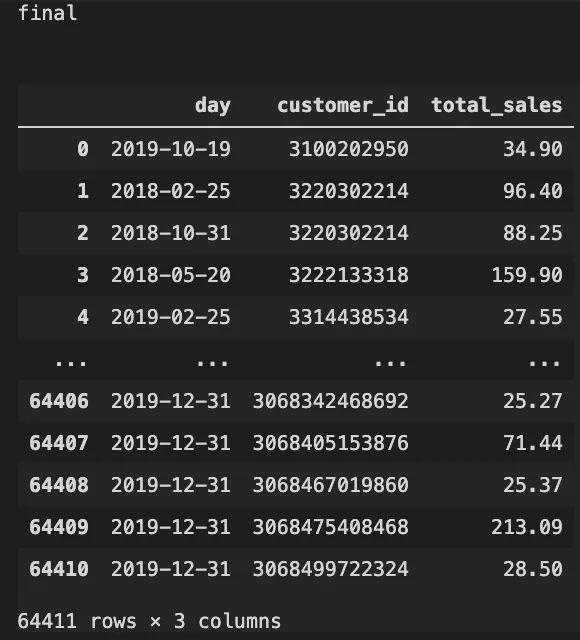Click customer id 3068405153876
Screen dimensions: 580x640
point(331,443)
